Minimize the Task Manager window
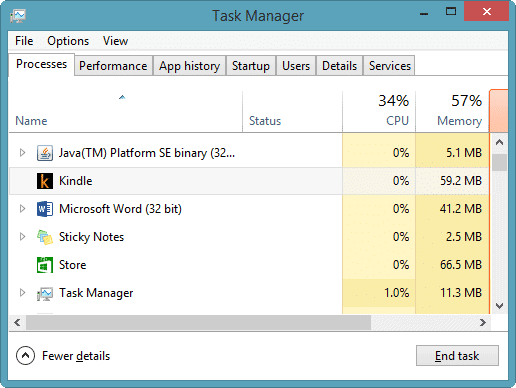Image resolution: width=516 pixels, height=388 pixels. 424,13
